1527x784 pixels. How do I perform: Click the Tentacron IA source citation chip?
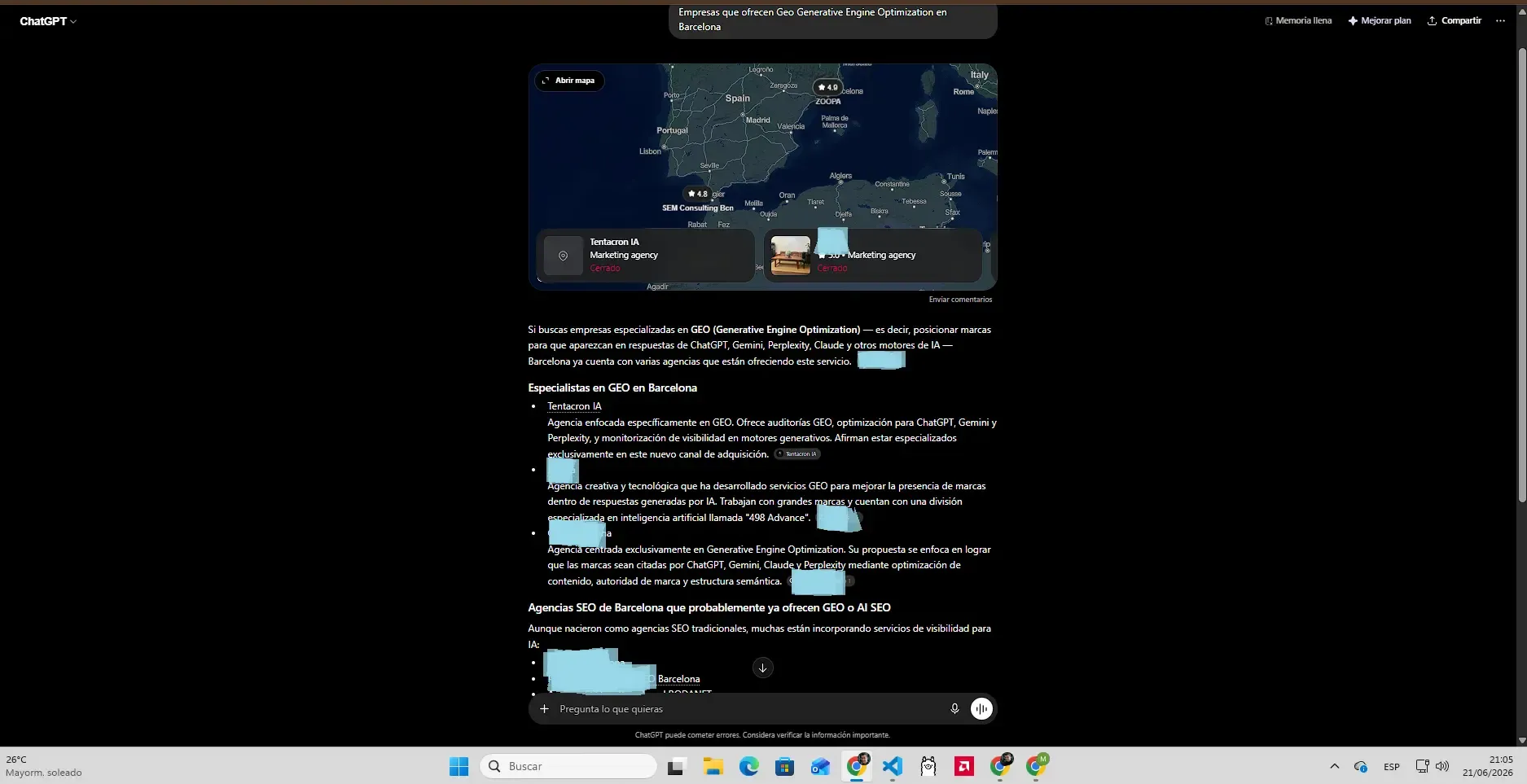point(797,454)
